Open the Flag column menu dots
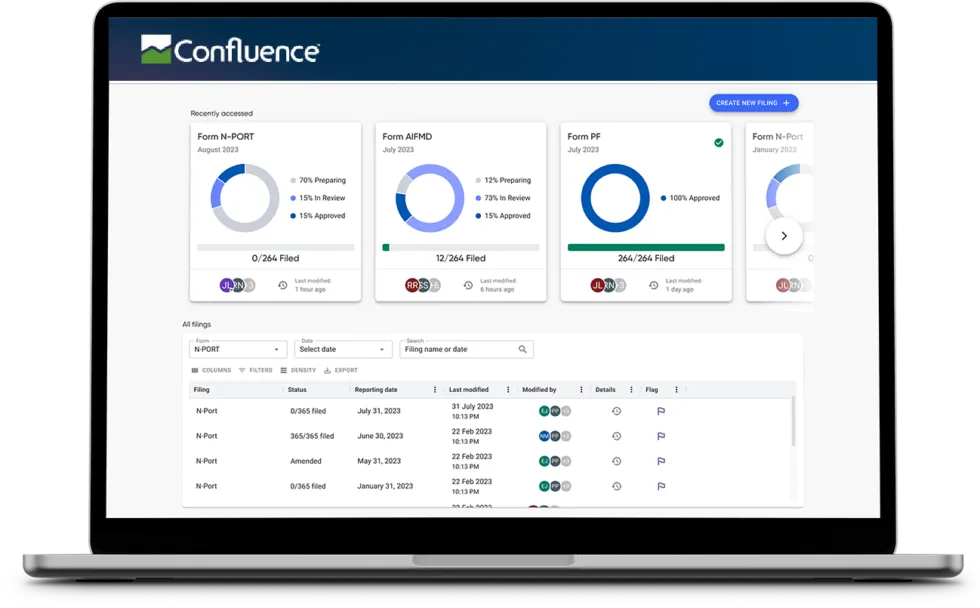The image size is (980, 608). coord(676,390)
